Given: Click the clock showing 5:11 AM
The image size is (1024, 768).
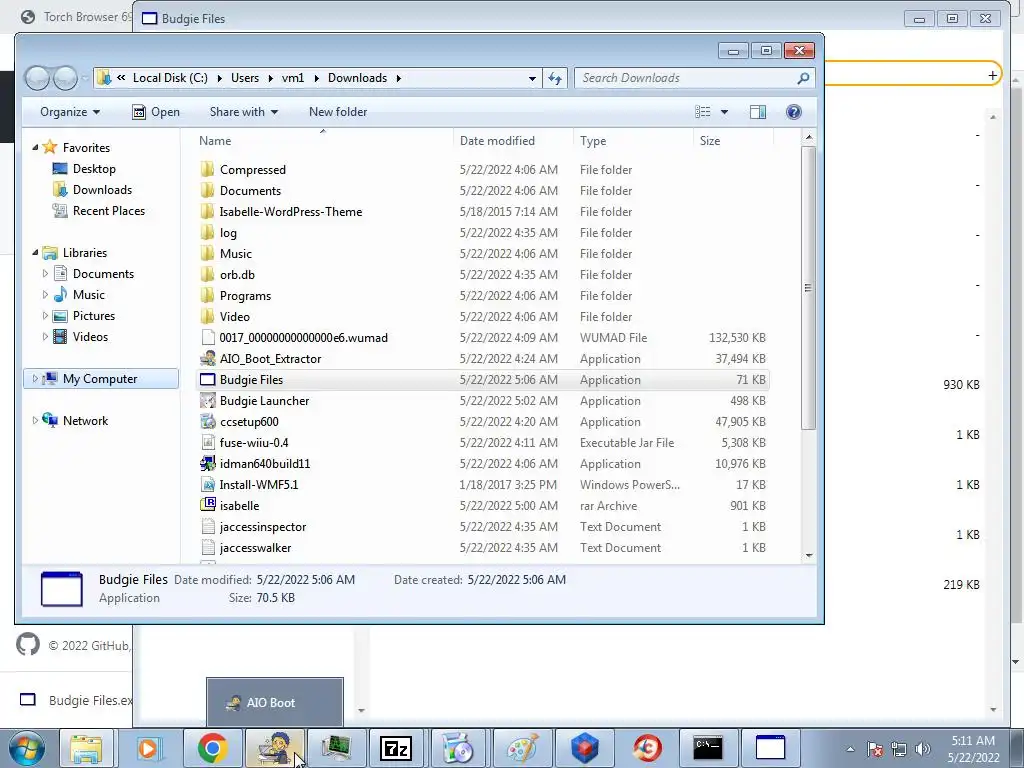Looking at the screenshot, I should (x=973, y=741).
